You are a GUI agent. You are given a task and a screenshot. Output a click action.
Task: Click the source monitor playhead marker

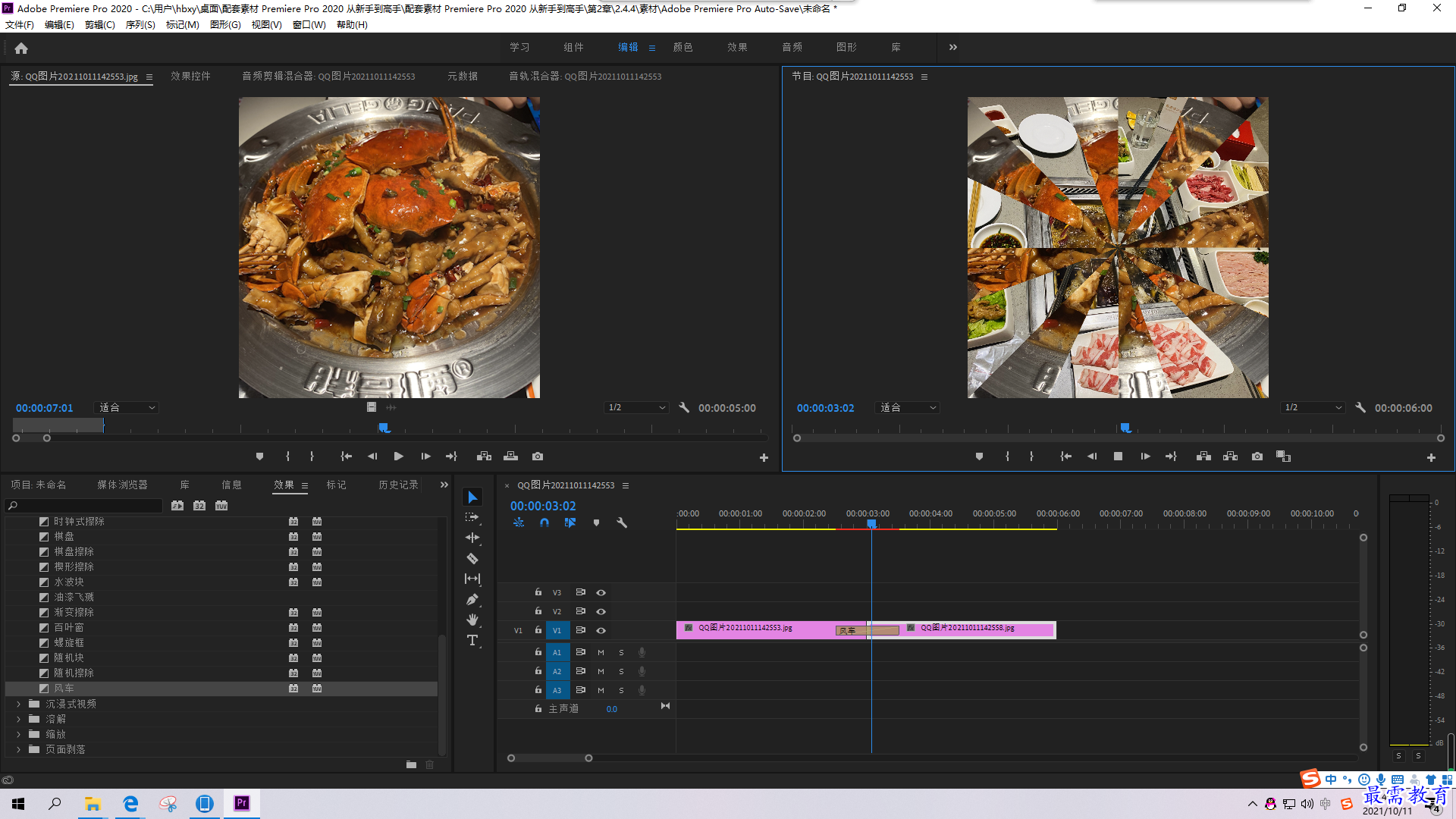tap(384, 428)
